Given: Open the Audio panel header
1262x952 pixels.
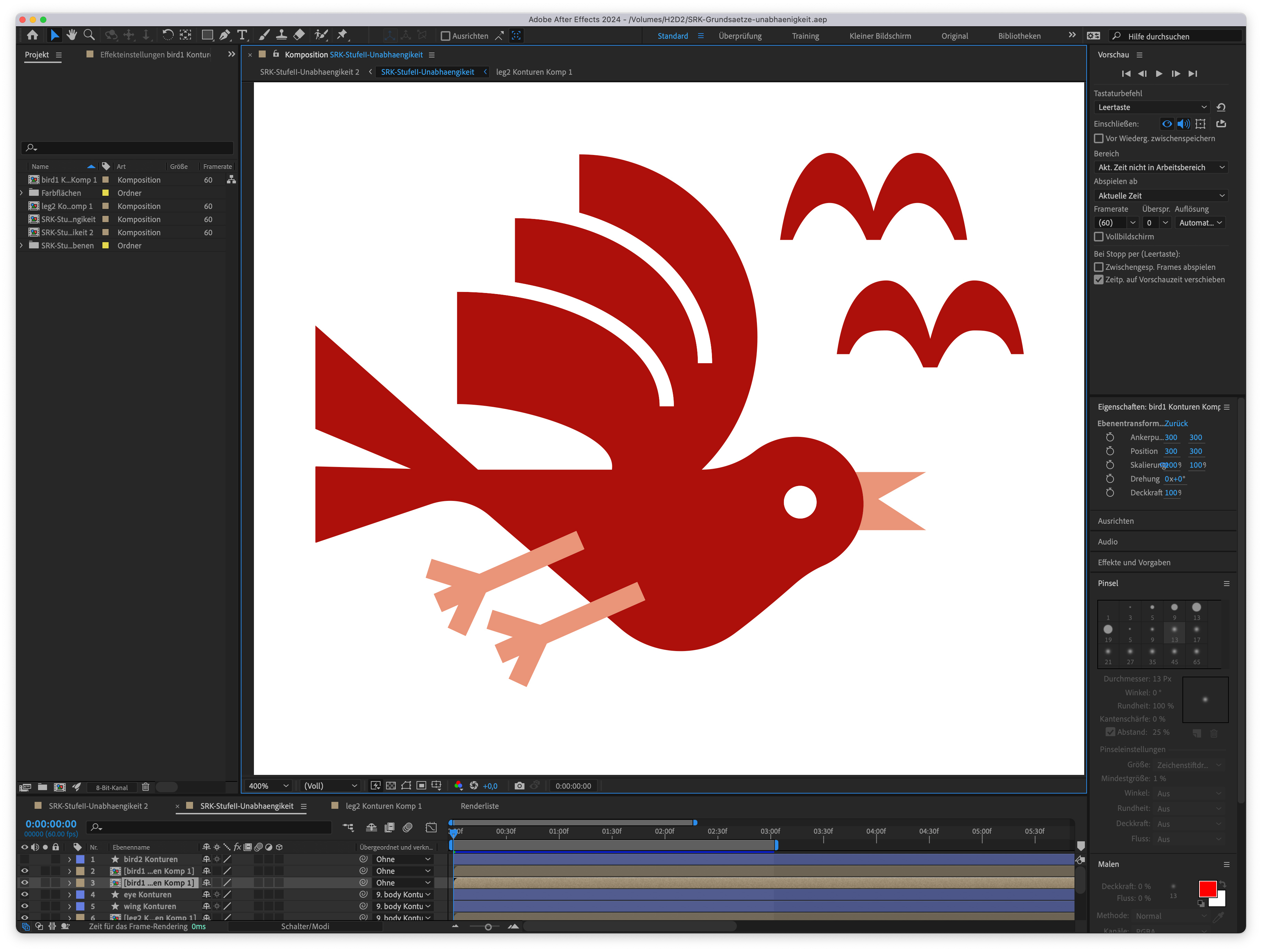Looking at the screenshot, I should pyautogui.click(x=1107, y=542).
